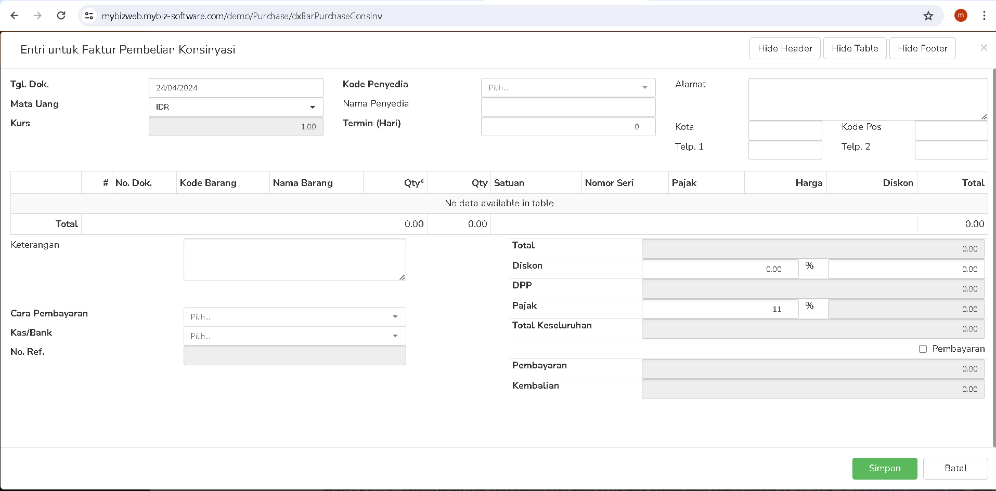Click the browser address bar URL
Image resolution: width=996 pixels, height=491 pixels.
point(242,15)
